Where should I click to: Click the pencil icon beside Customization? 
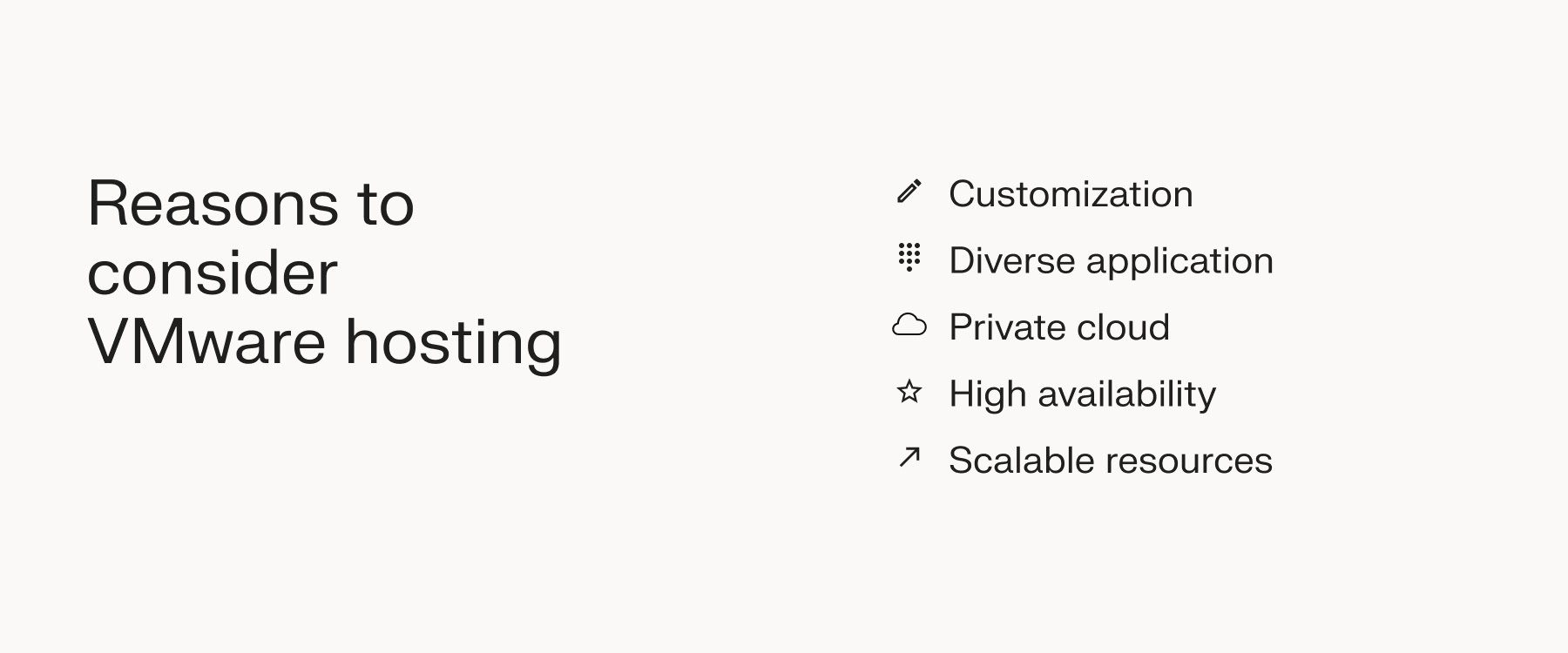pos(909,192)
